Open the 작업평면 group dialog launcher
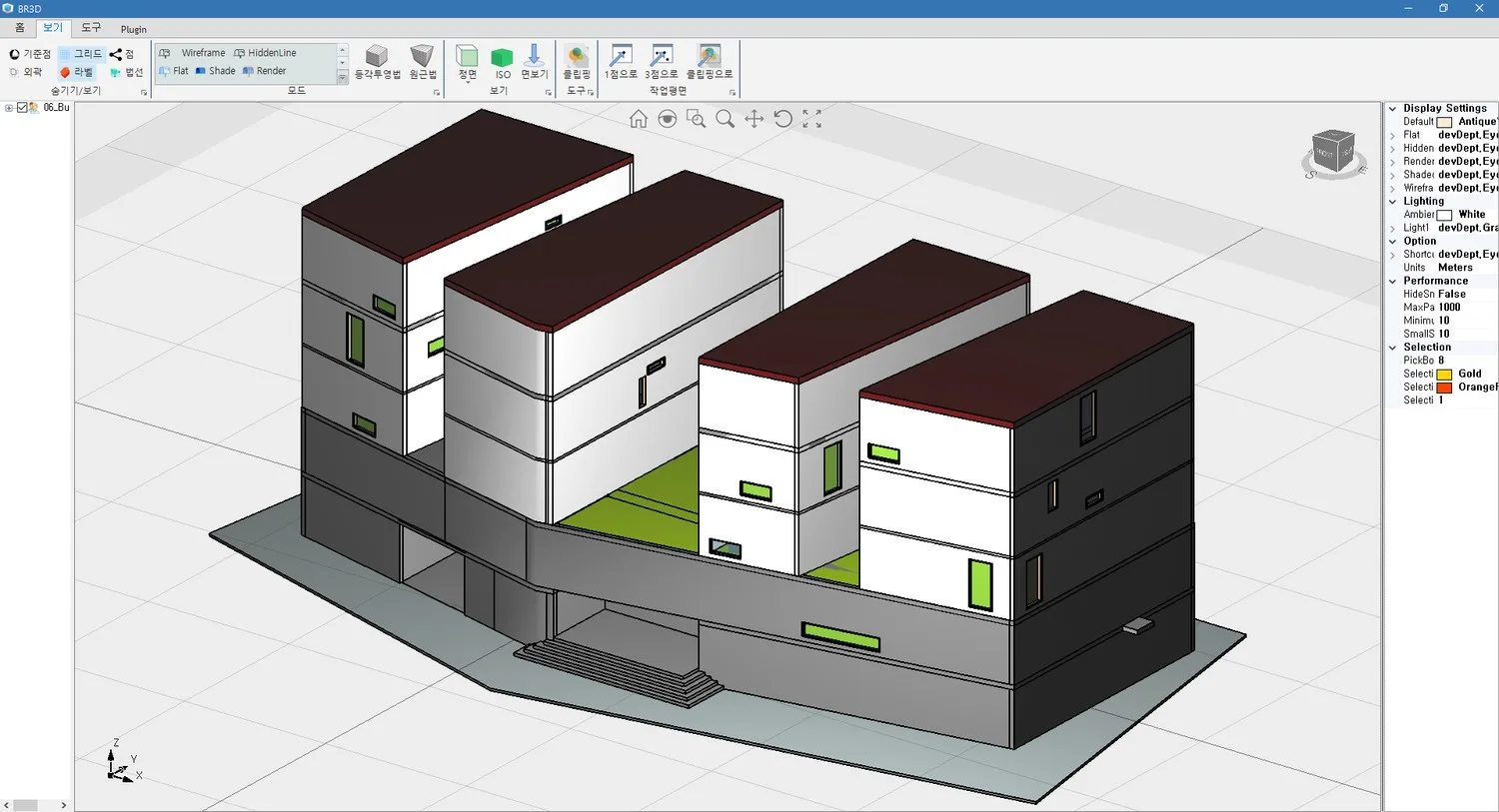1499x812 pixels. pos(733,92)
